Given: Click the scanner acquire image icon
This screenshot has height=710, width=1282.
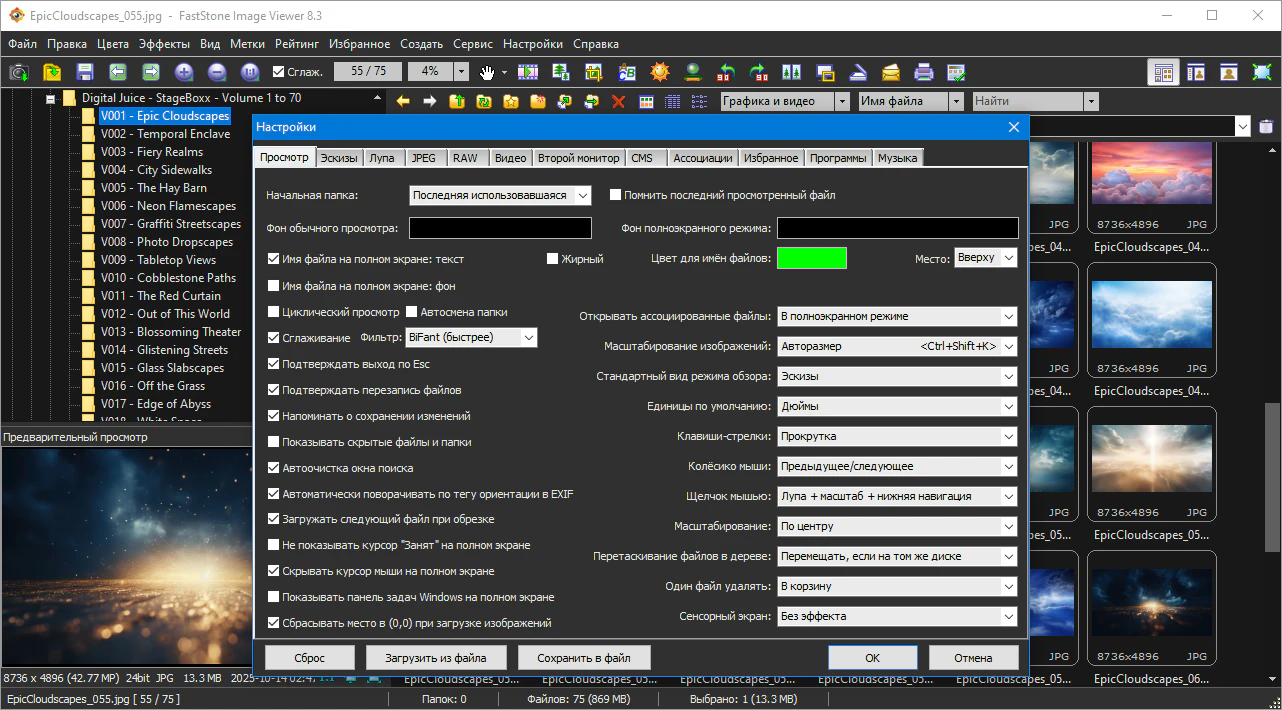Looking at the screenshot, I should [x=858, y=72].
